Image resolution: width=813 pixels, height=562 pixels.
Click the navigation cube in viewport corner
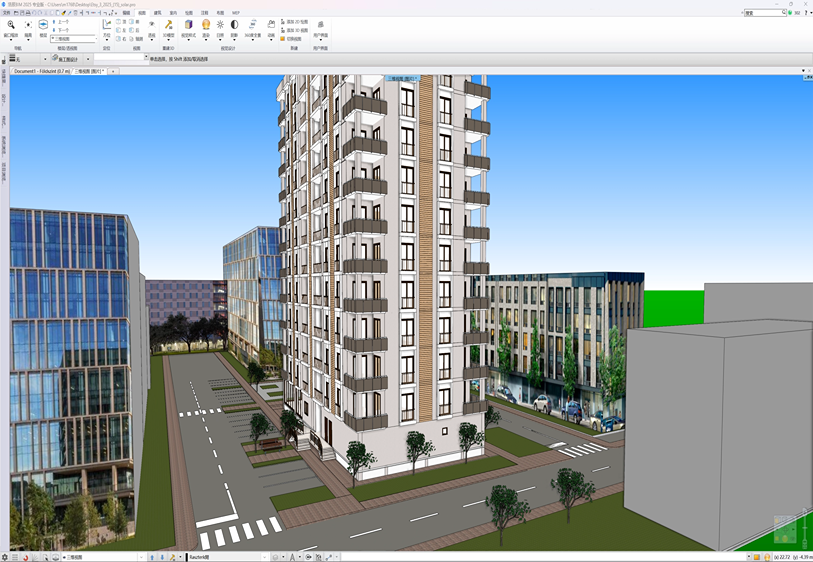[786, 530]
